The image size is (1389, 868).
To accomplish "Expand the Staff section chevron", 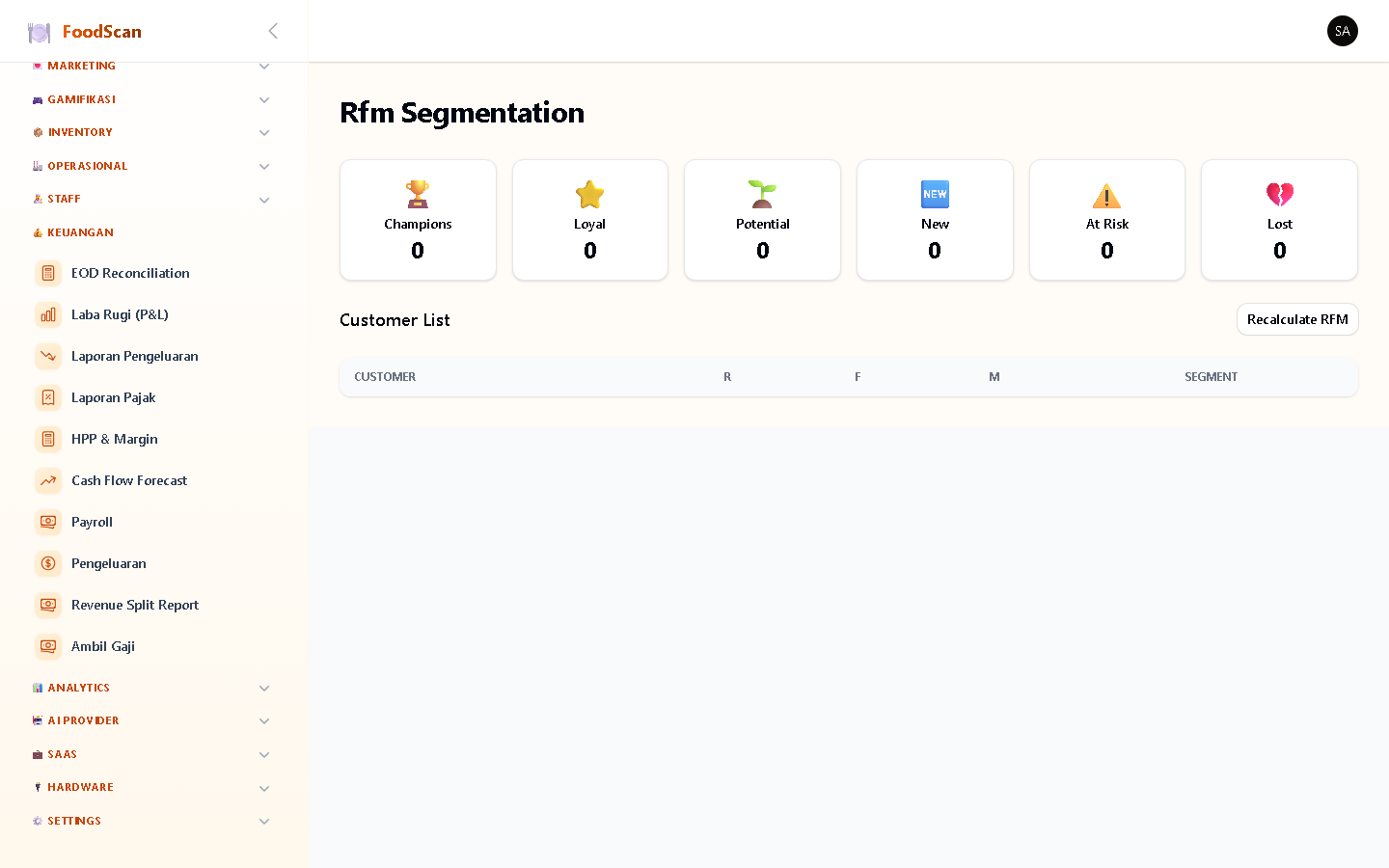I will tap(264, 200).
